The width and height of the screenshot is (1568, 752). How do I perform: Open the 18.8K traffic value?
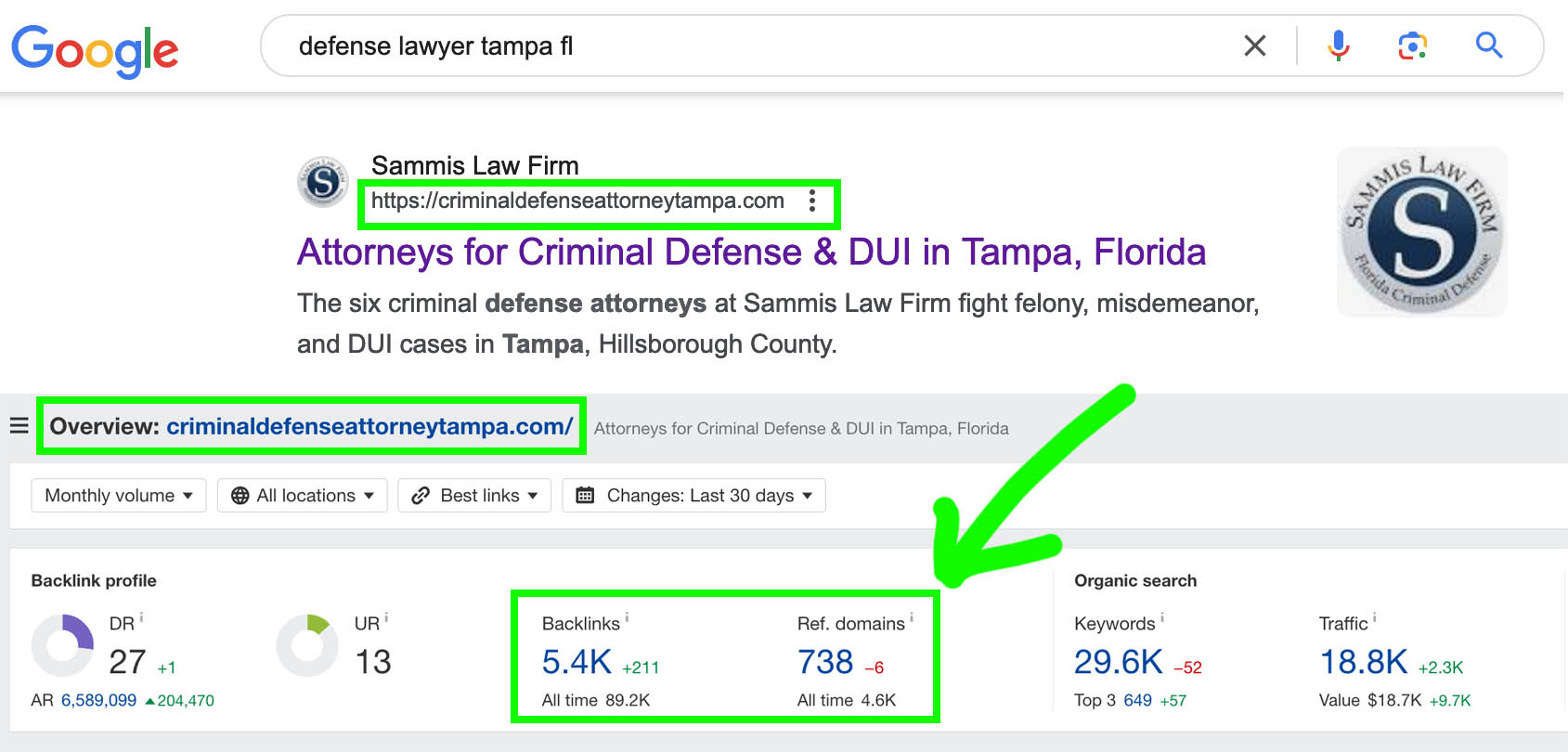tap(1364, 662)
